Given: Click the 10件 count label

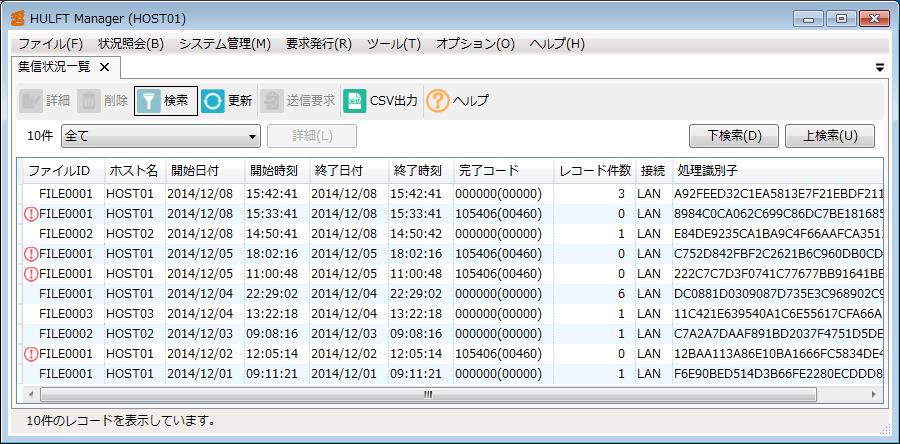Looking at the screenshot, I should coord(40,137).
